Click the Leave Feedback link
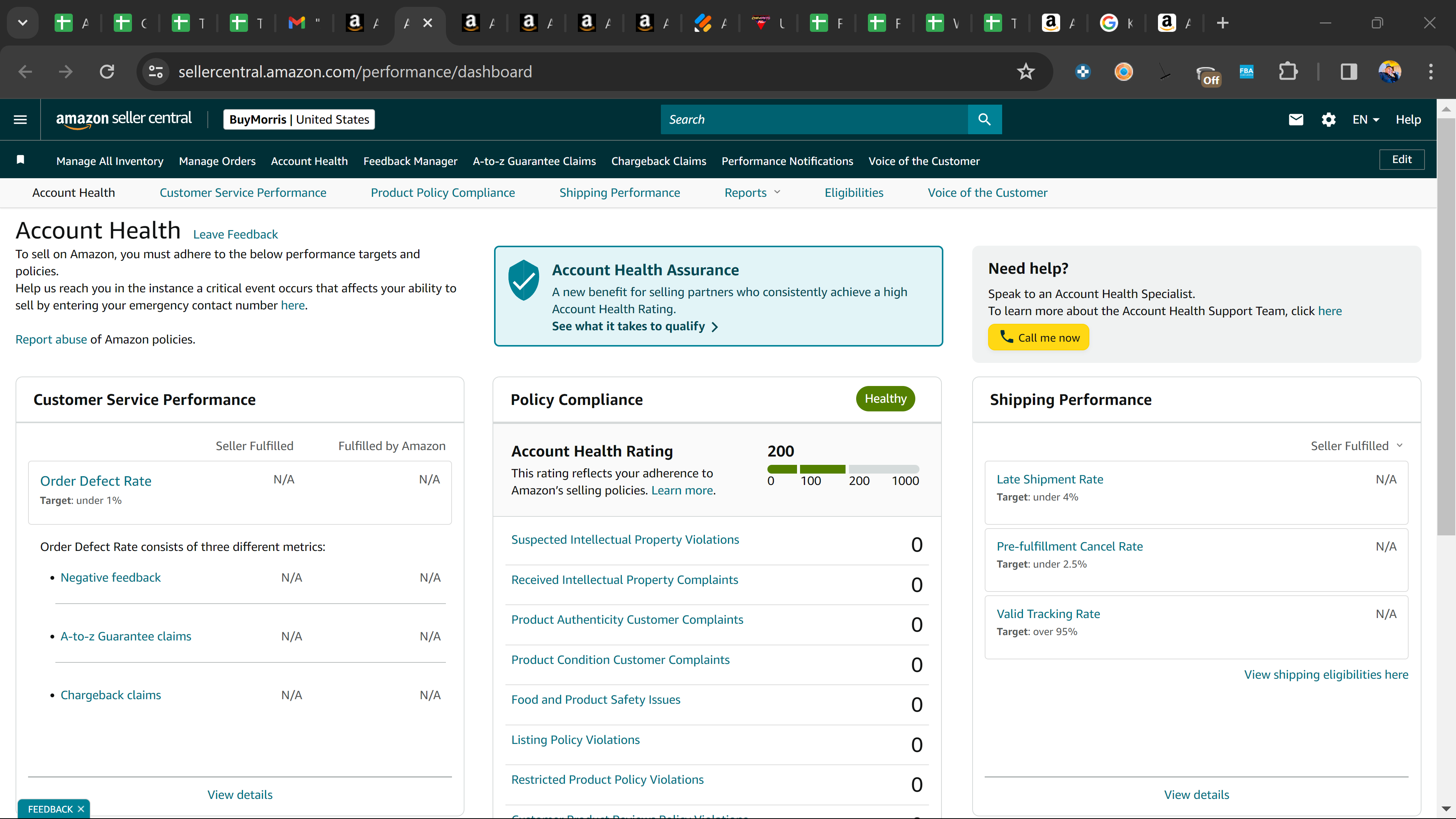 click(x=236, y=234)
